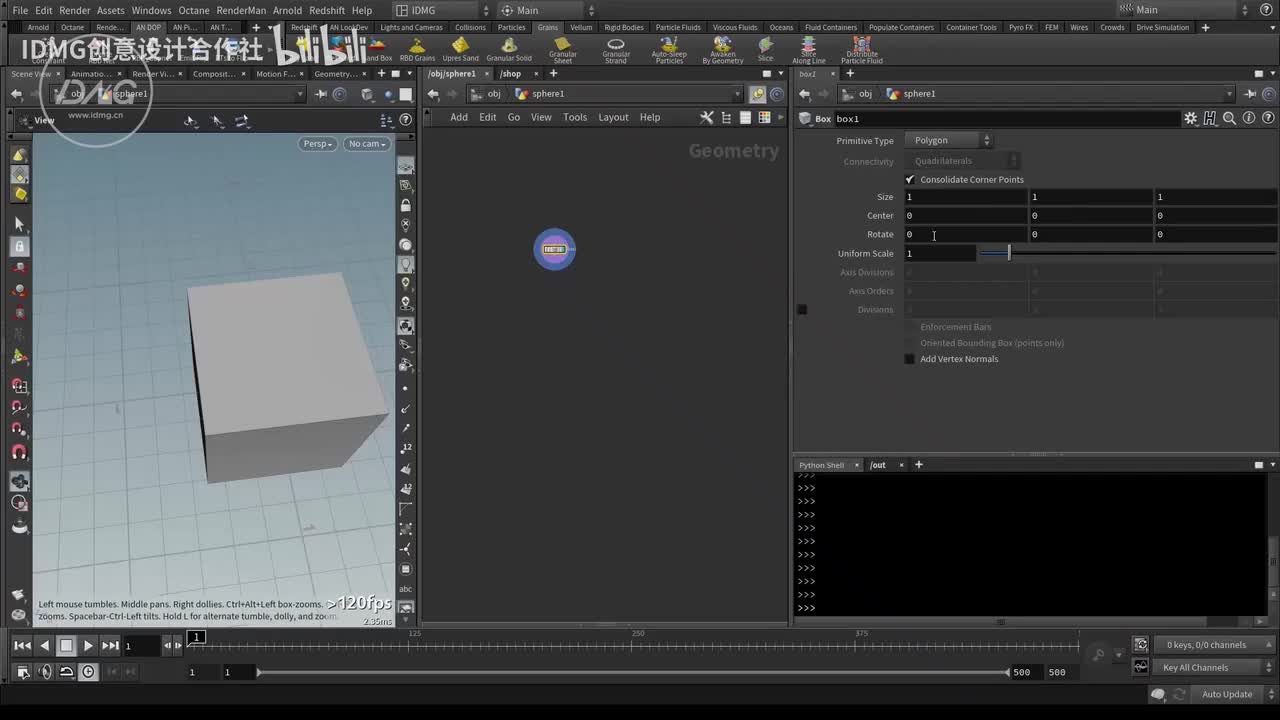Enable Add Vertex Normals checkbox
1280x720 pixels.
[910, 359]
